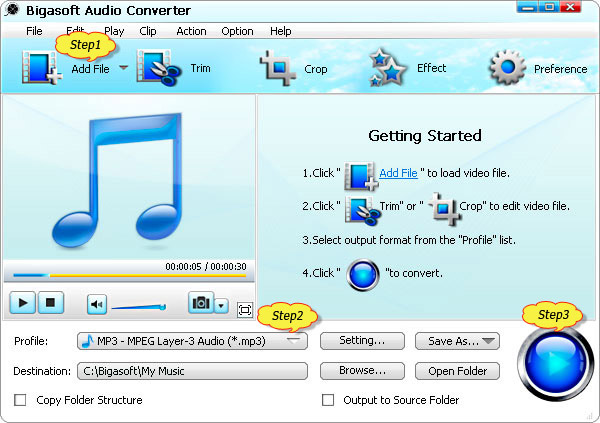The height and width of the screenshot is (423, 600).
Task: Click the Trim toolbar label
Action: click(201, 68)
